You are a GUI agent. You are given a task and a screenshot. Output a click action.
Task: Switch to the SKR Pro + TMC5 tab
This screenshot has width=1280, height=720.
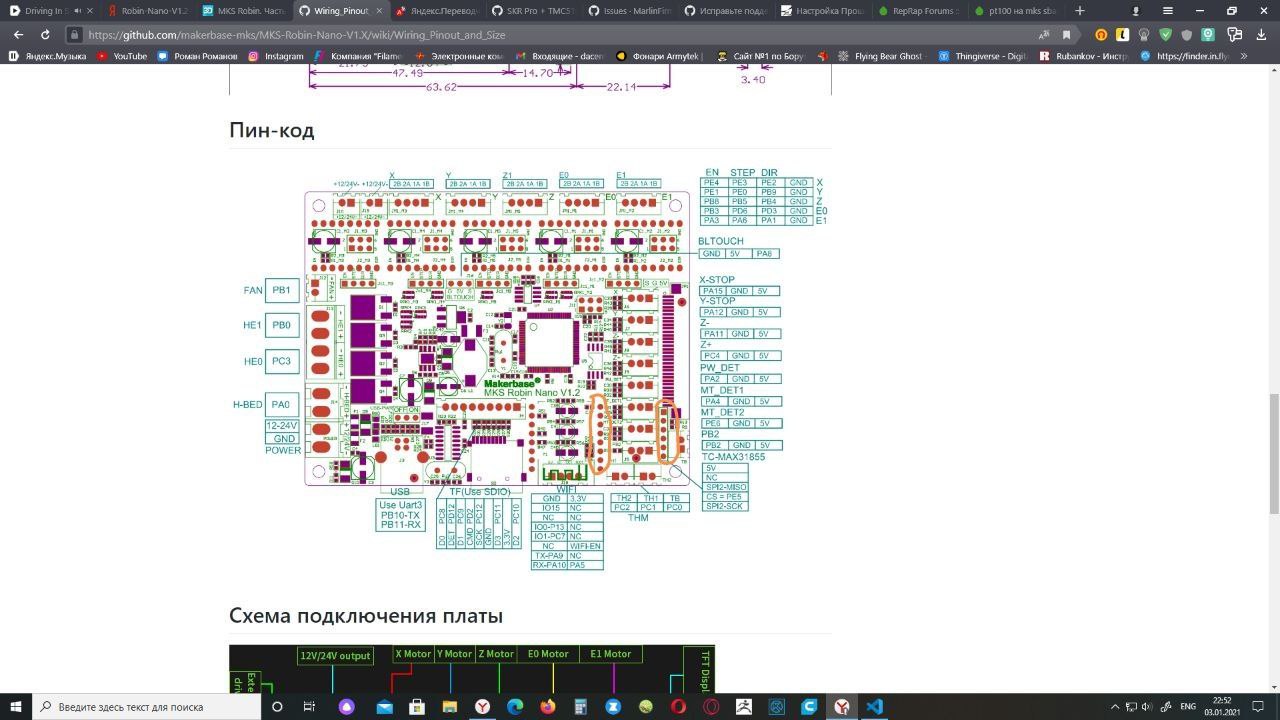(532, 11)
